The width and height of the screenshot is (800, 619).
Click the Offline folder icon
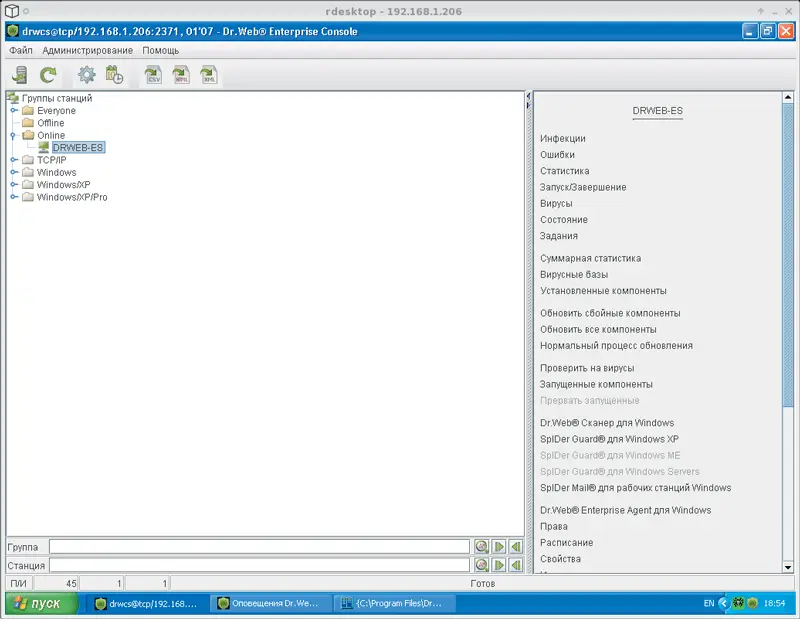coord(28,123)
